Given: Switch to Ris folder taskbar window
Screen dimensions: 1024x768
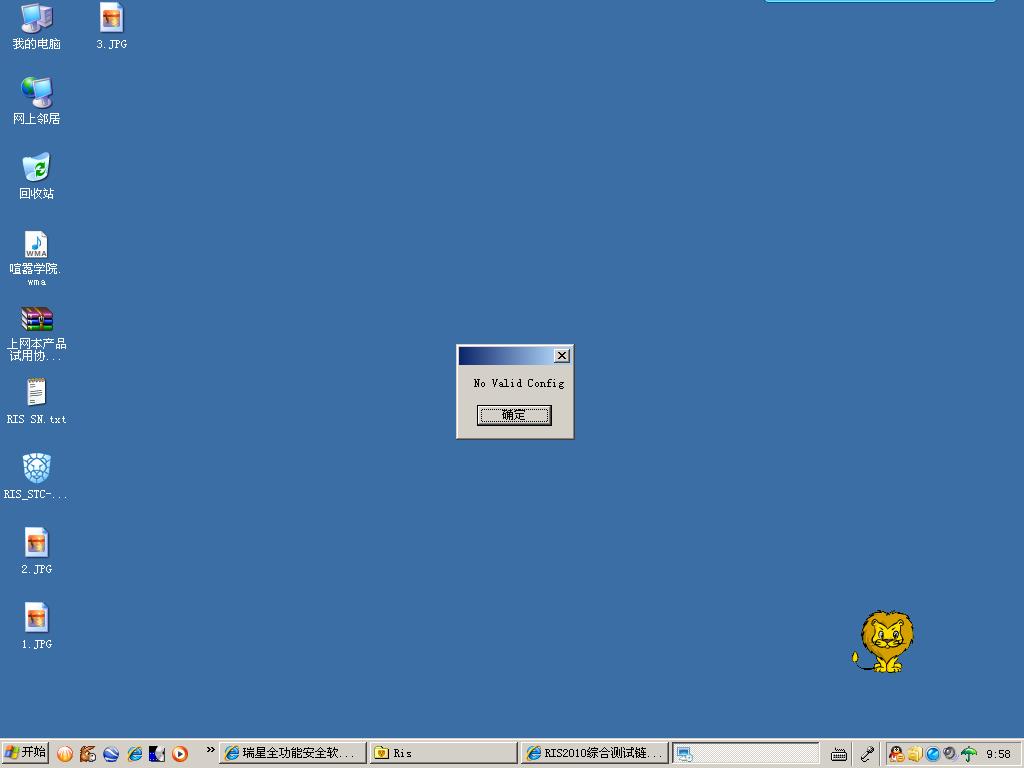Looking at the screenshot, I should coord(443,753).
